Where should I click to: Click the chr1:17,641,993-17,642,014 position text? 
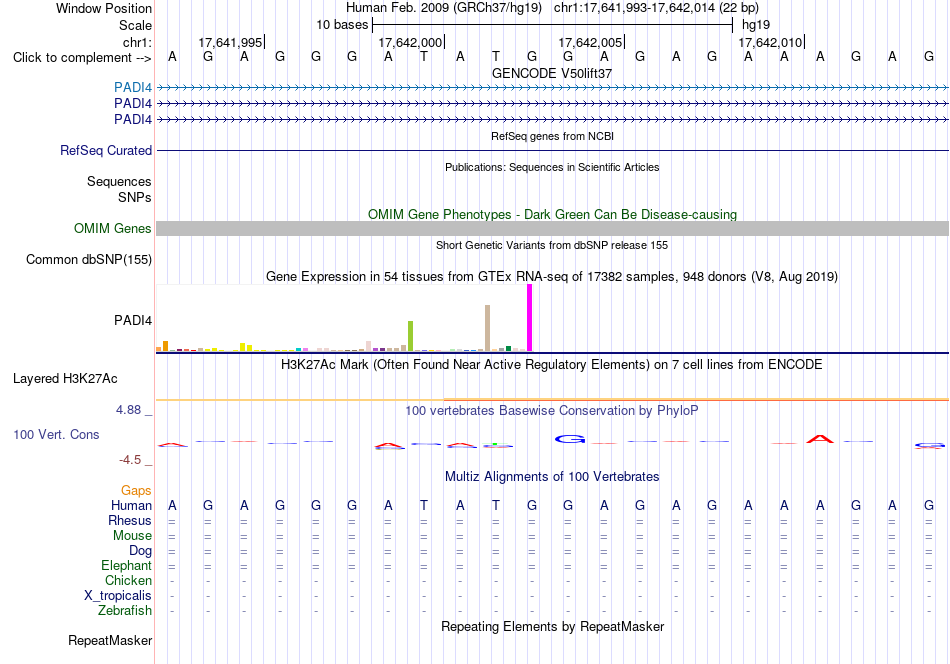656,8
